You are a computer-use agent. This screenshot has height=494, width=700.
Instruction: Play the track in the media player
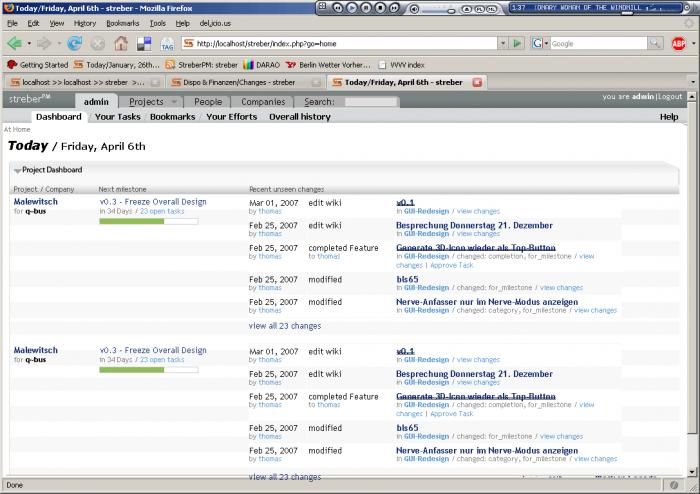click(352, 8)
